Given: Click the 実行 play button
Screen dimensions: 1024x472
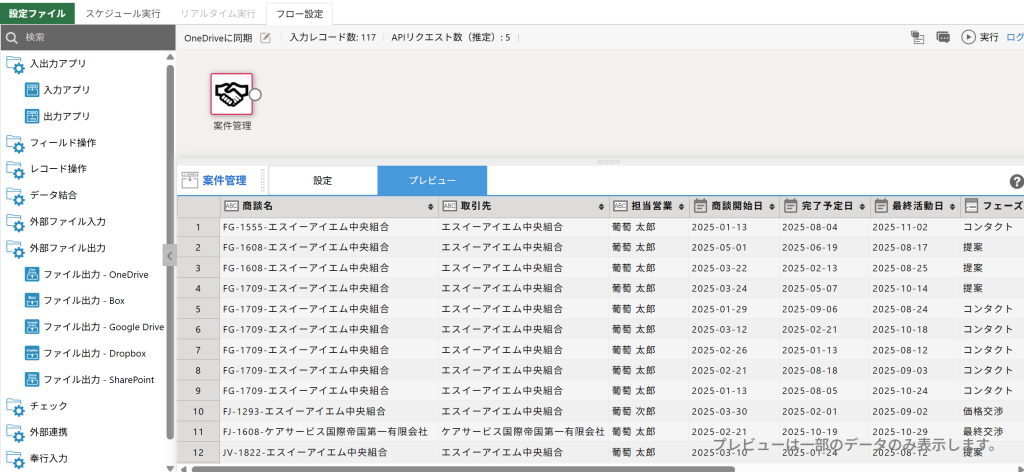Looking at the screenshot, I should (980, 37).
